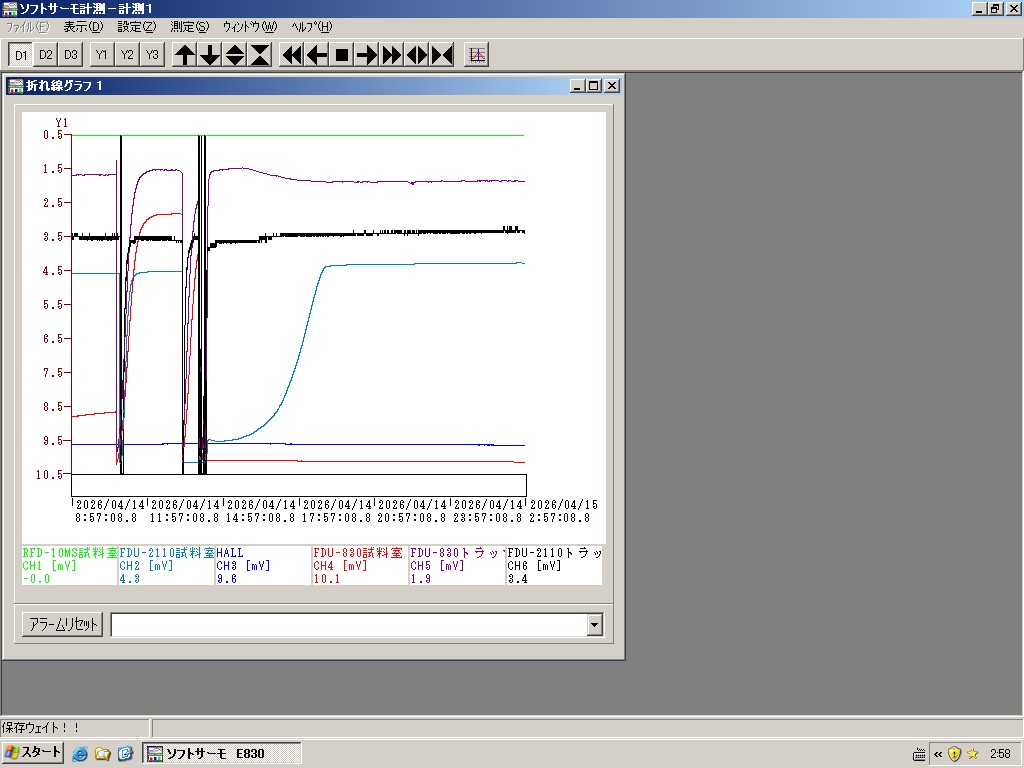Open the 測定(S) menu
1024x768 pixels.
pyautogui.click(x=189, y=27)
